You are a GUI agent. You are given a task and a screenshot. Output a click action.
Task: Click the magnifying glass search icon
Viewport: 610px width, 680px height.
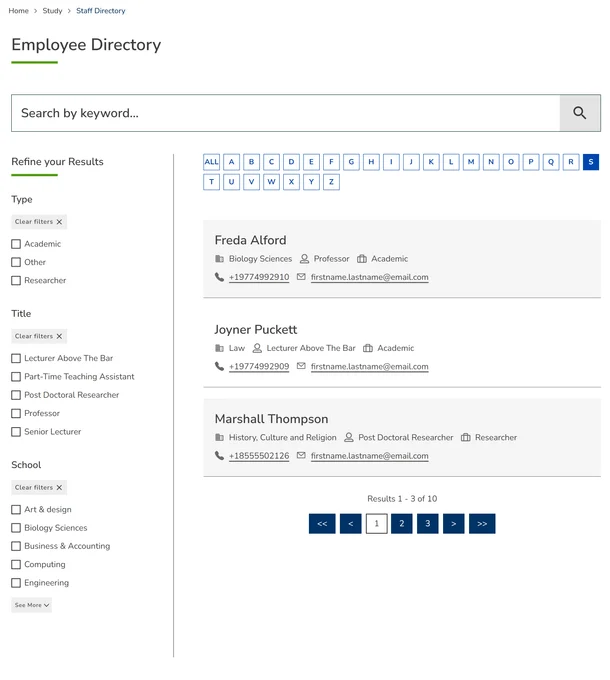point(579,113)
